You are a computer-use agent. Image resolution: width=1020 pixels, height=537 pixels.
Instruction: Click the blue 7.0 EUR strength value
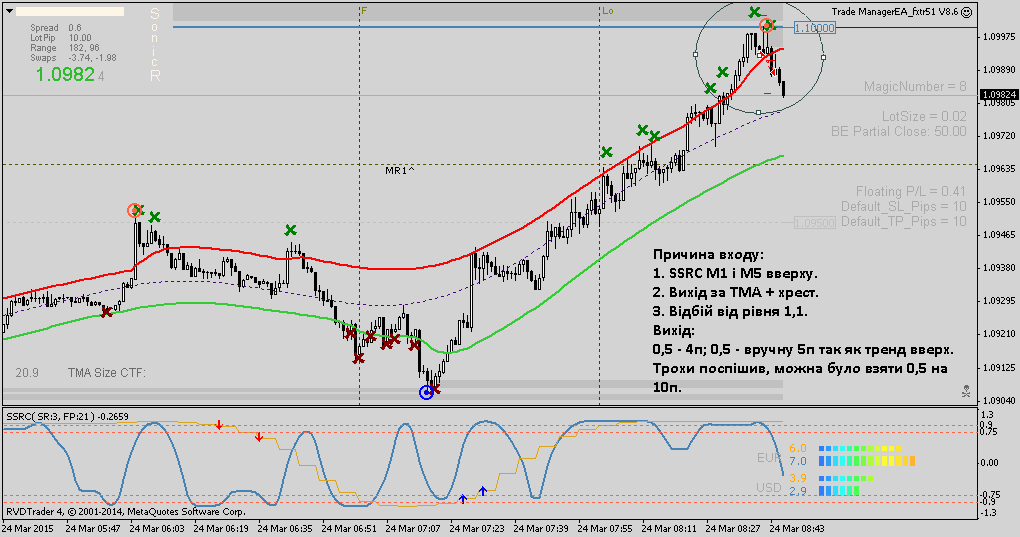[x=798, y=462]
